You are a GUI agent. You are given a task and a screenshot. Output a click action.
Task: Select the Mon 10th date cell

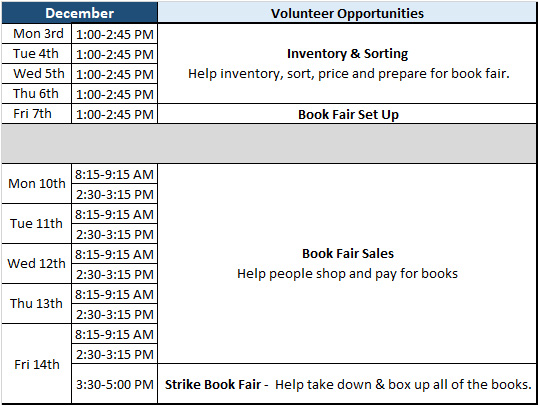point(37,184)
